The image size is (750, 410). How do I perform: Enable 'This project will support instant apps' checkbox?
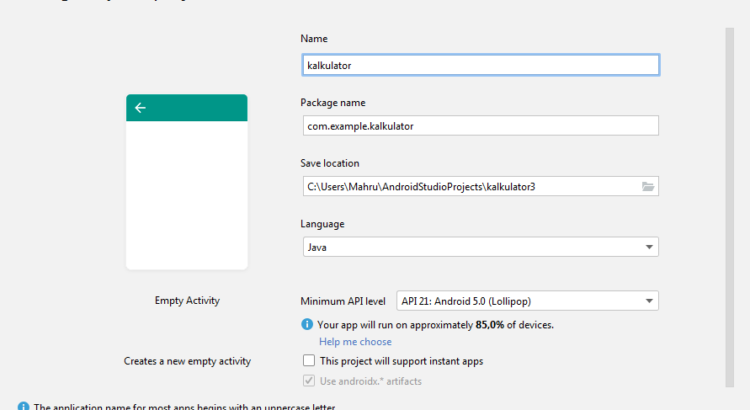[308, 361]
